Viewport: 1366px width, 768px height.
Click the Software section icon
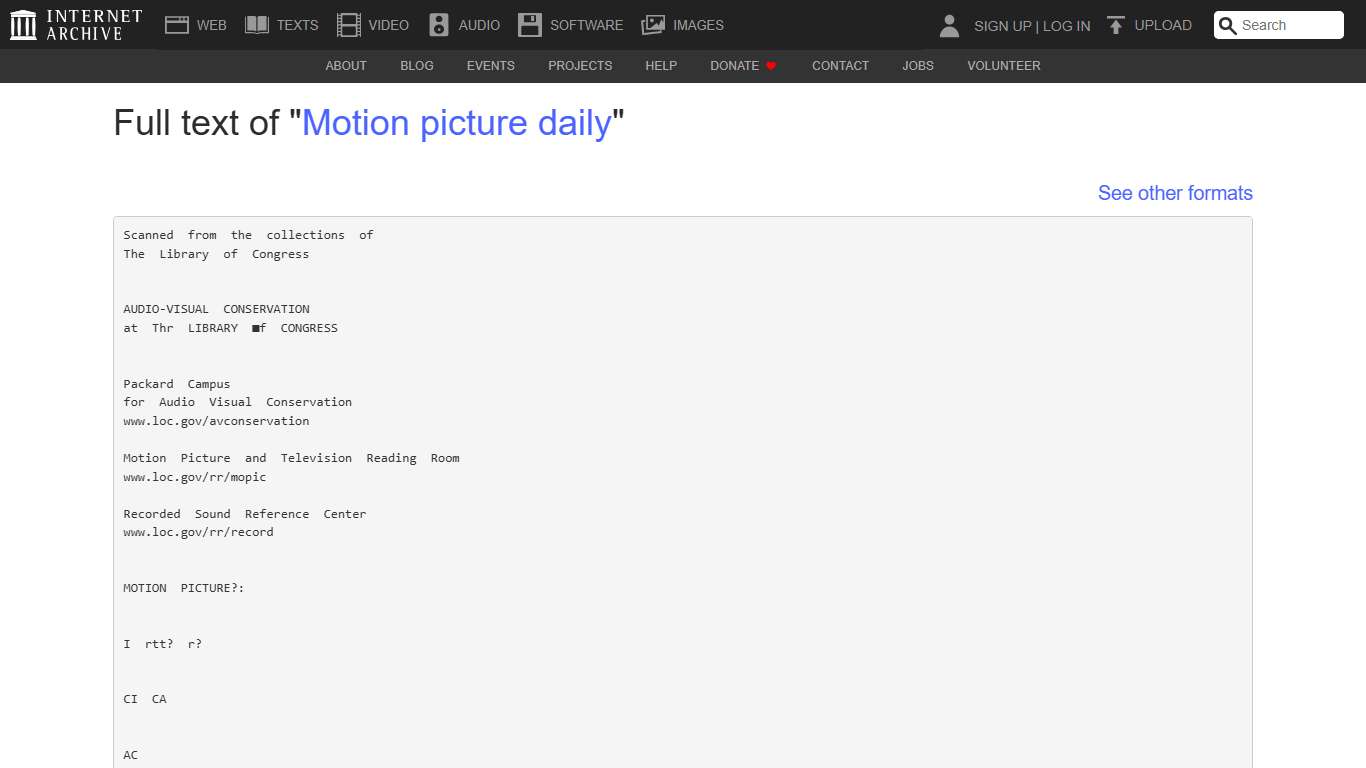pos(530,24)
